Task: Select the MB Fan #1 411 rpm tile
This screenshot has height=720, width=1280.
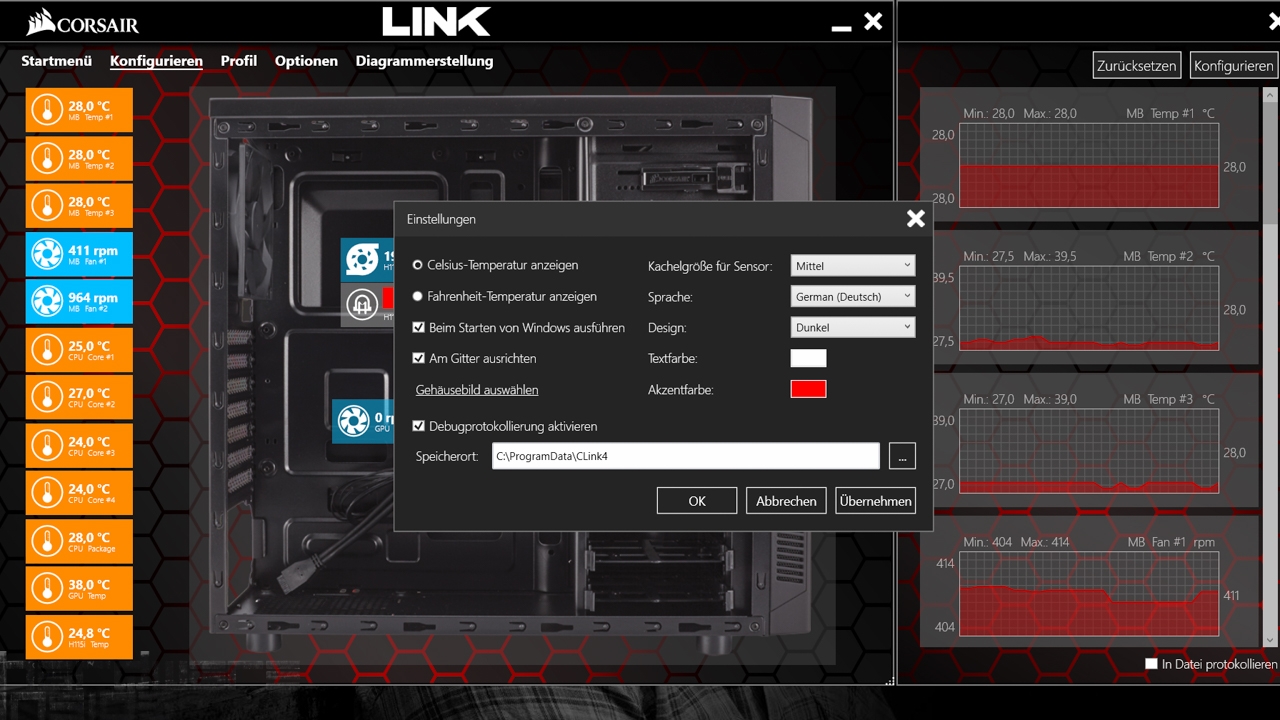Action: click(79, 254)
